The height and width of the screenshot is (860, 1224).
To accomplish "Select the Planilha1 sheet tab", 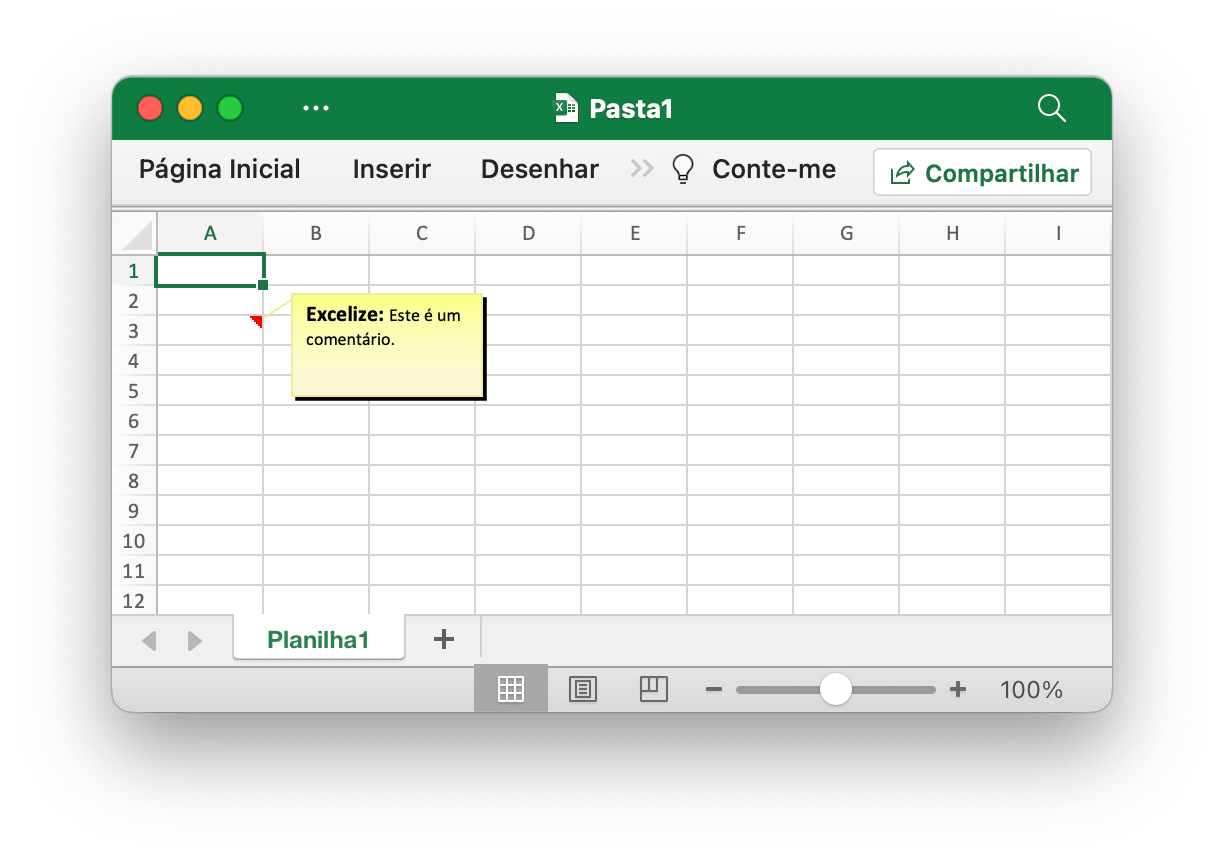I will [x=319, y=640].
